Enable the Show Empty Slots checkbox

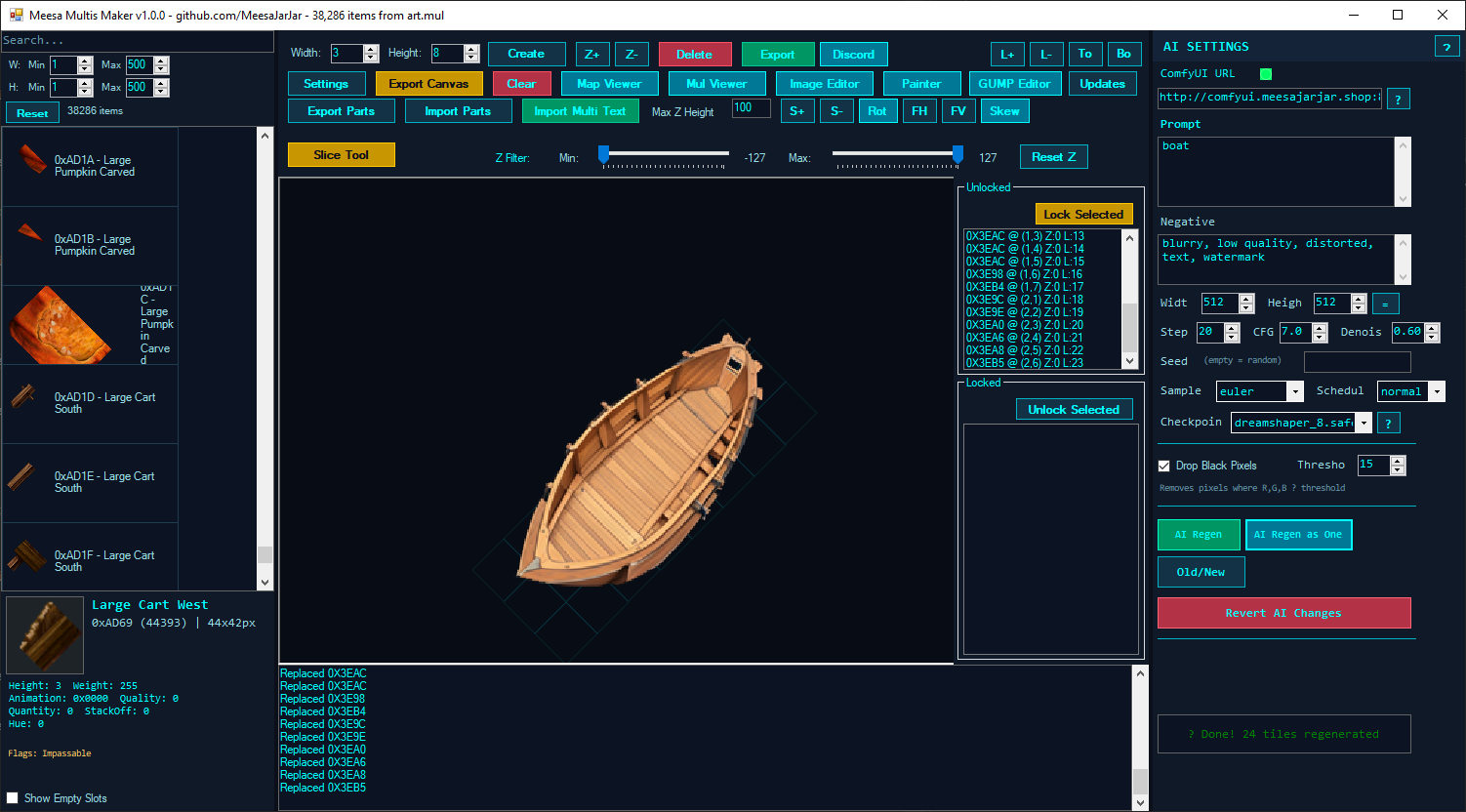(13, 798)
